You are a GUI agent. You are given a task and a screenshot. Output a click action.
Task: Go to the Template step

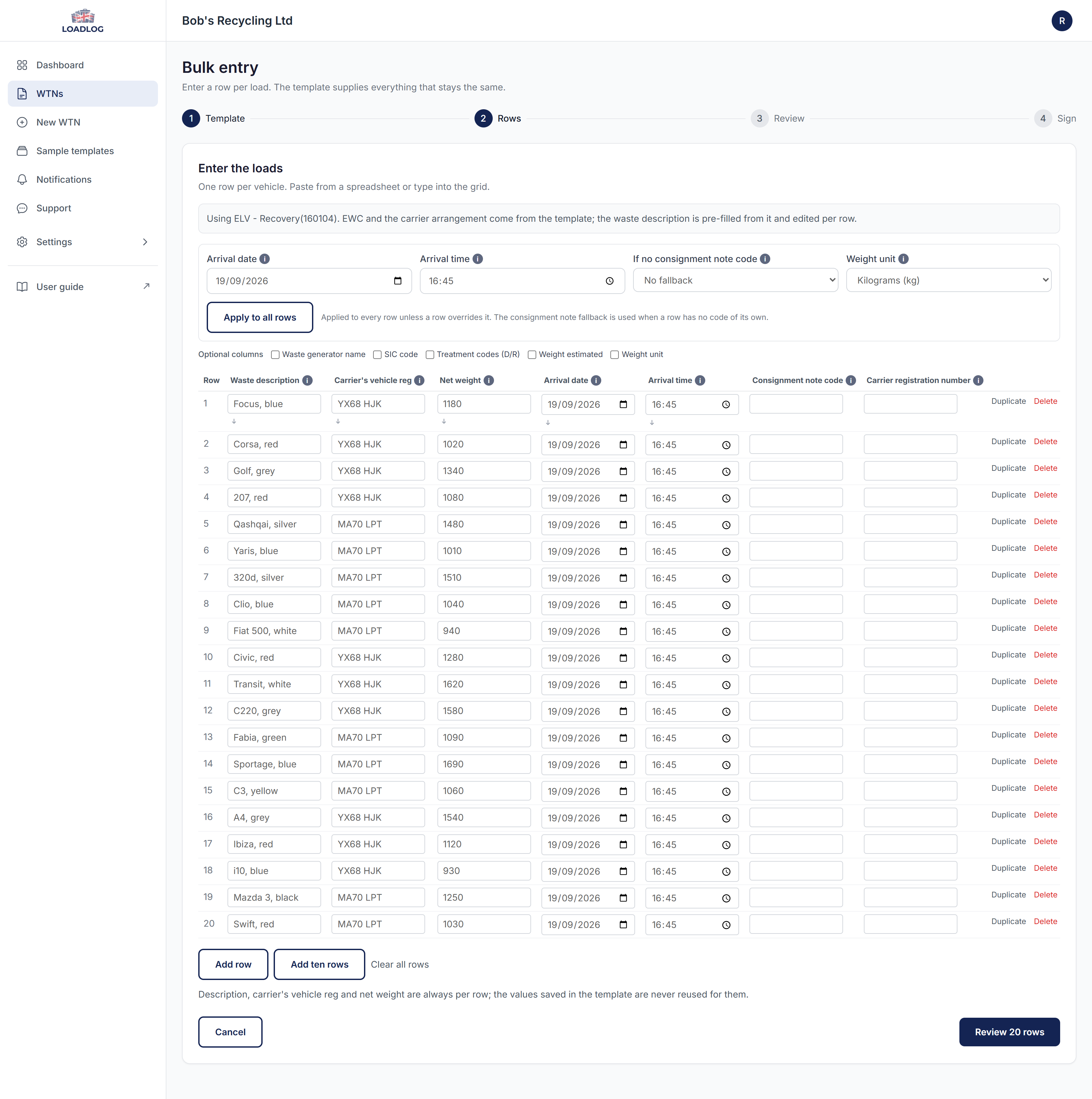214,118
